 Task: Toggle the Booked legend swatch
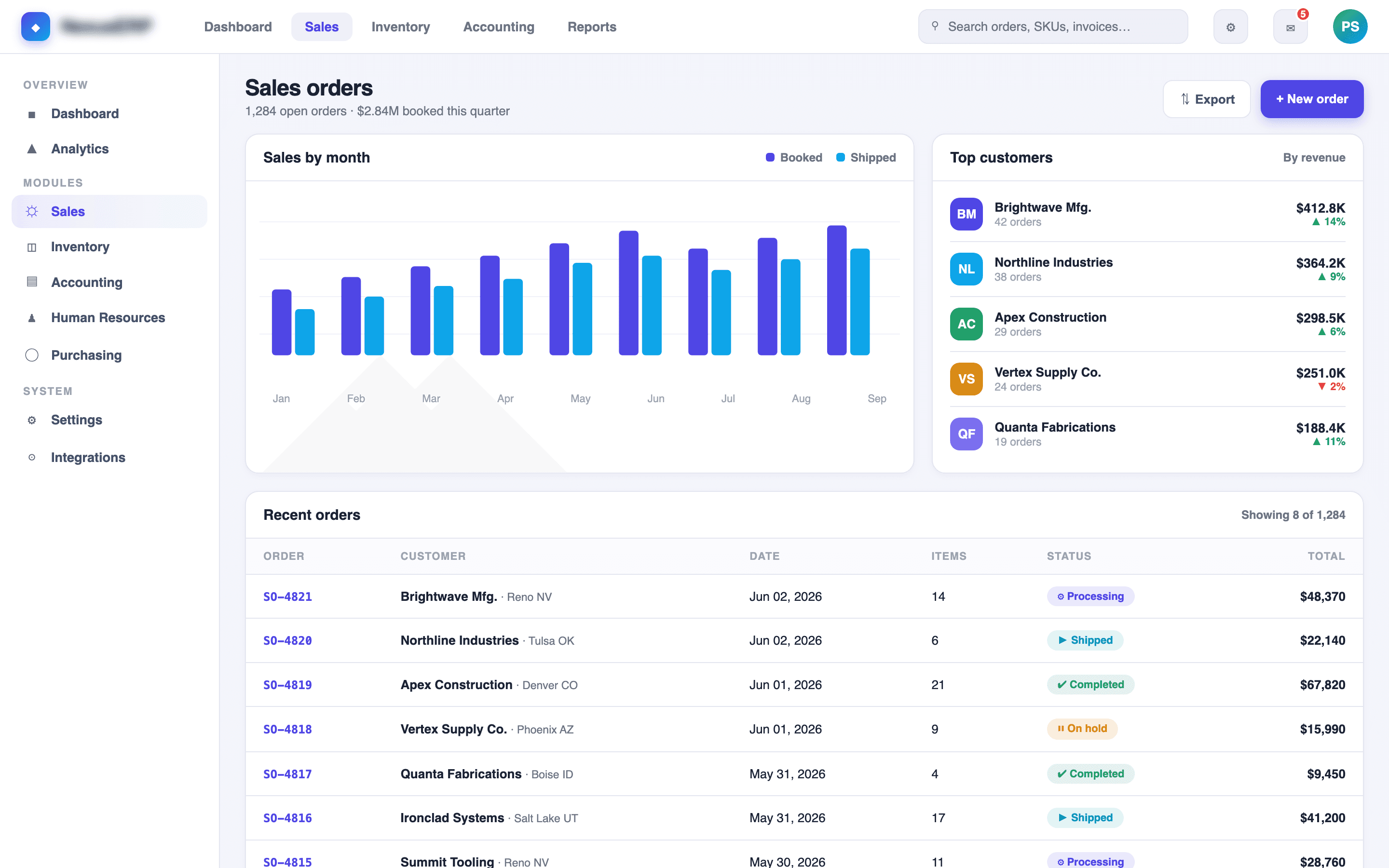point(770,157)
